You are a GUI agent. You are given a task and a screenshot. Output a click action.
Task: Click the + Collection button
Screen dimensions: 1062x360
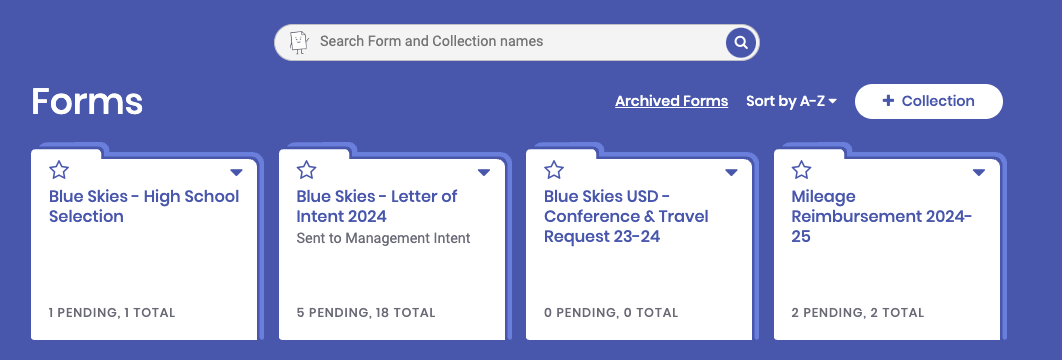coord(929,102)
